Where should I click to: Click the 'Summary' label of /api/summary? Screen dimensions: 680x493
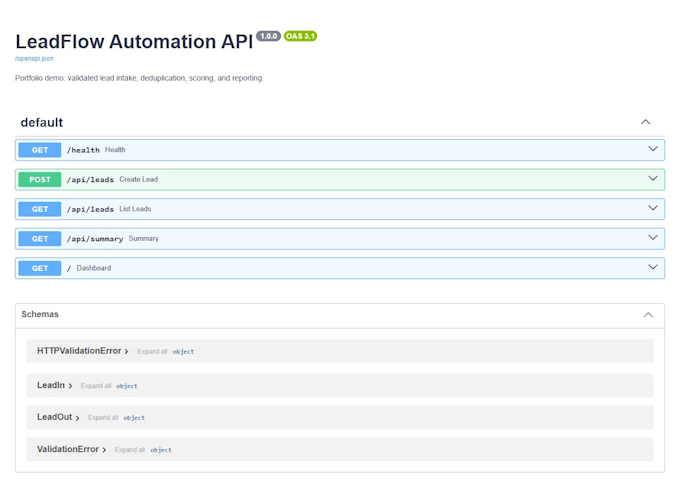[144, 238]
